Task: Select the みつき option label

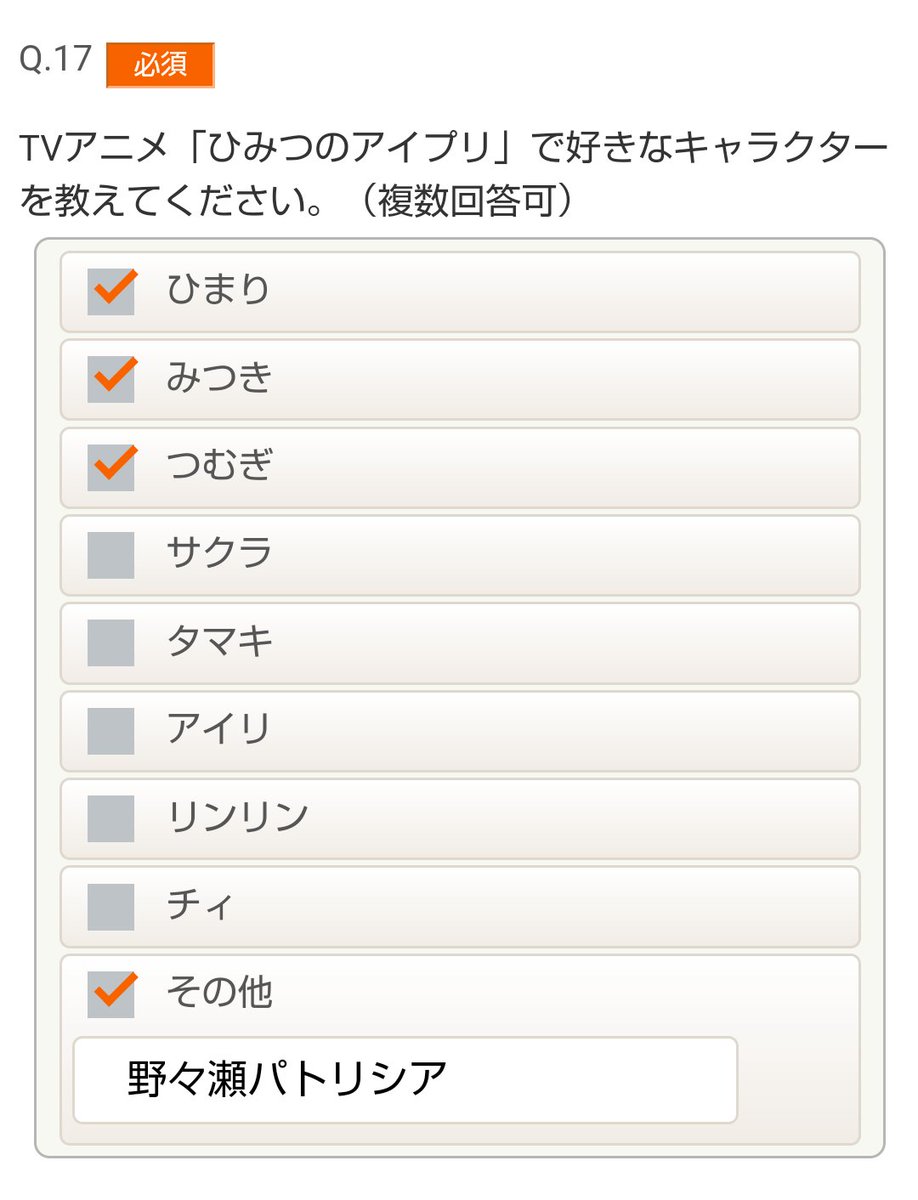Action: coord(218,379)
